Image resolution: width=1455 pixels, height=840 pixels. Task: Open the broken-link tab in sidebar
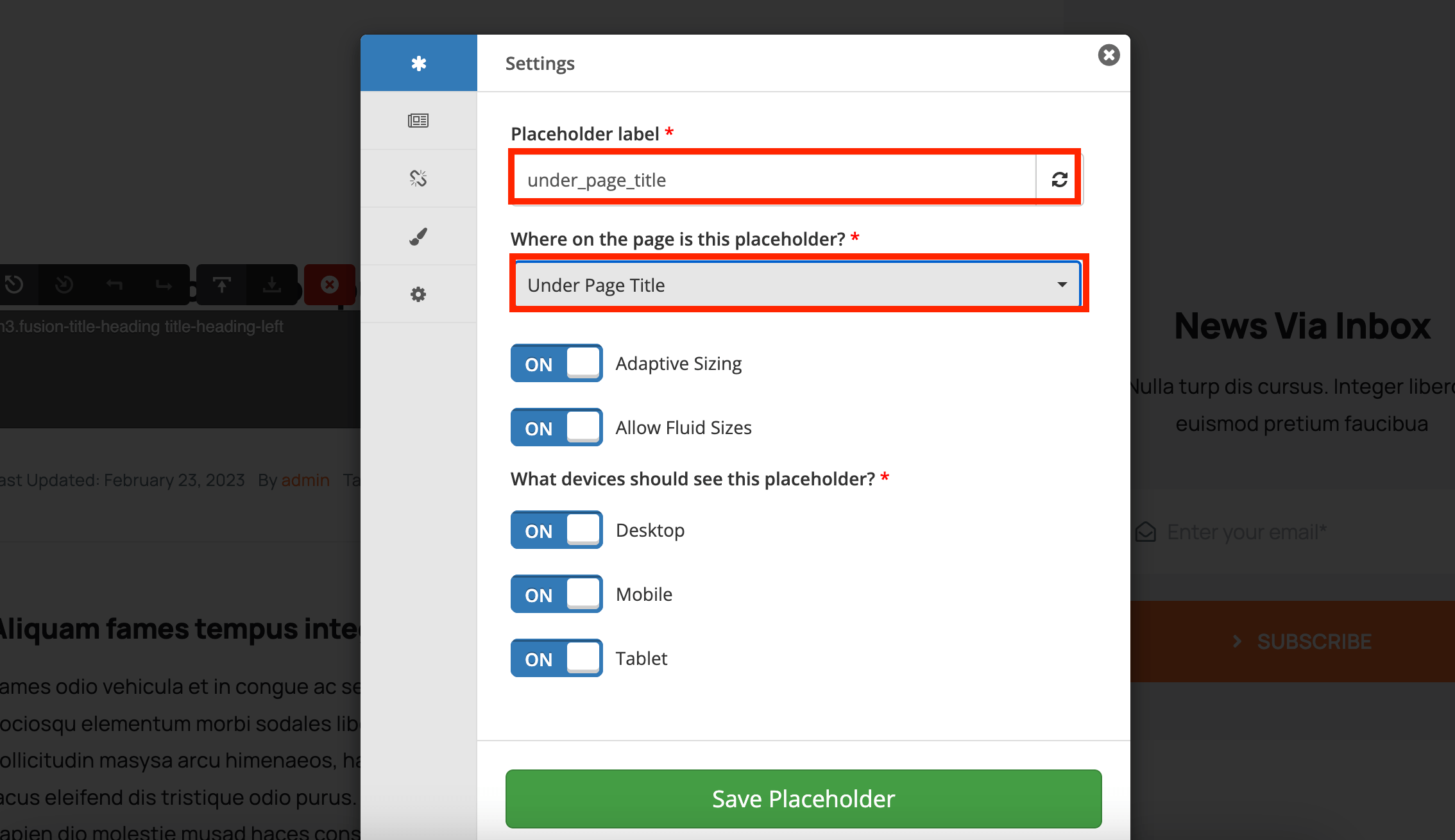pyautogui.click(x=418, y=178)
